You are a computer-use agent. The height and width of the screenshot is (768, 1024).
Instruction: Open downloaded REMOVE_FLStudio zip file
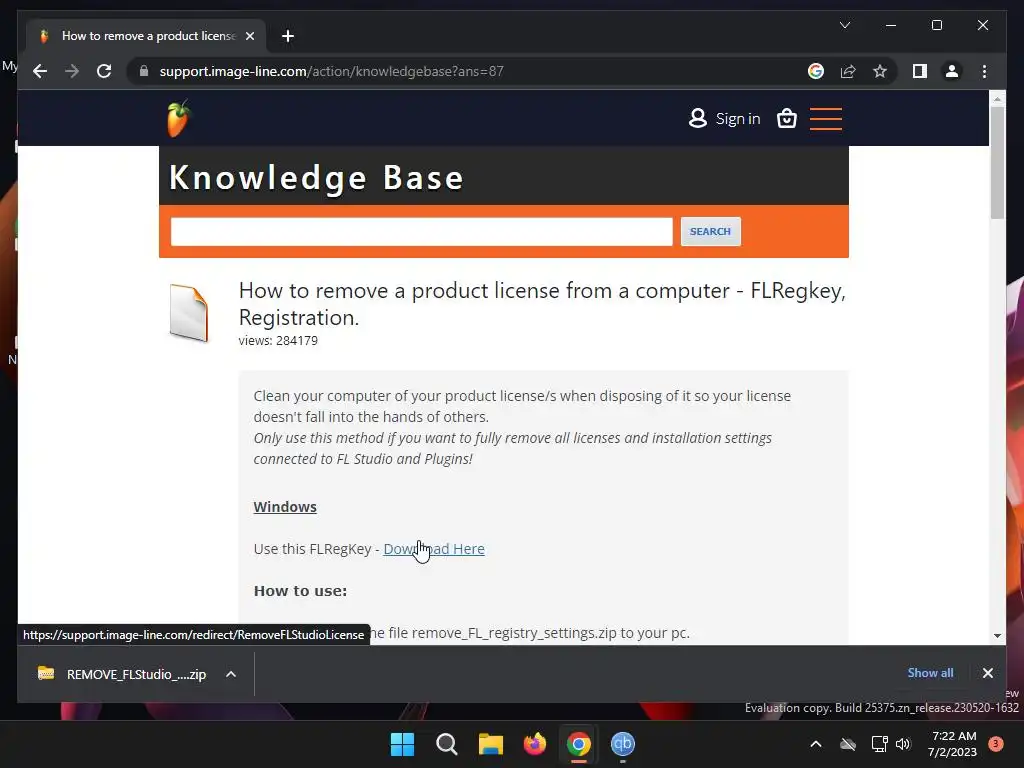coord(121,674)
